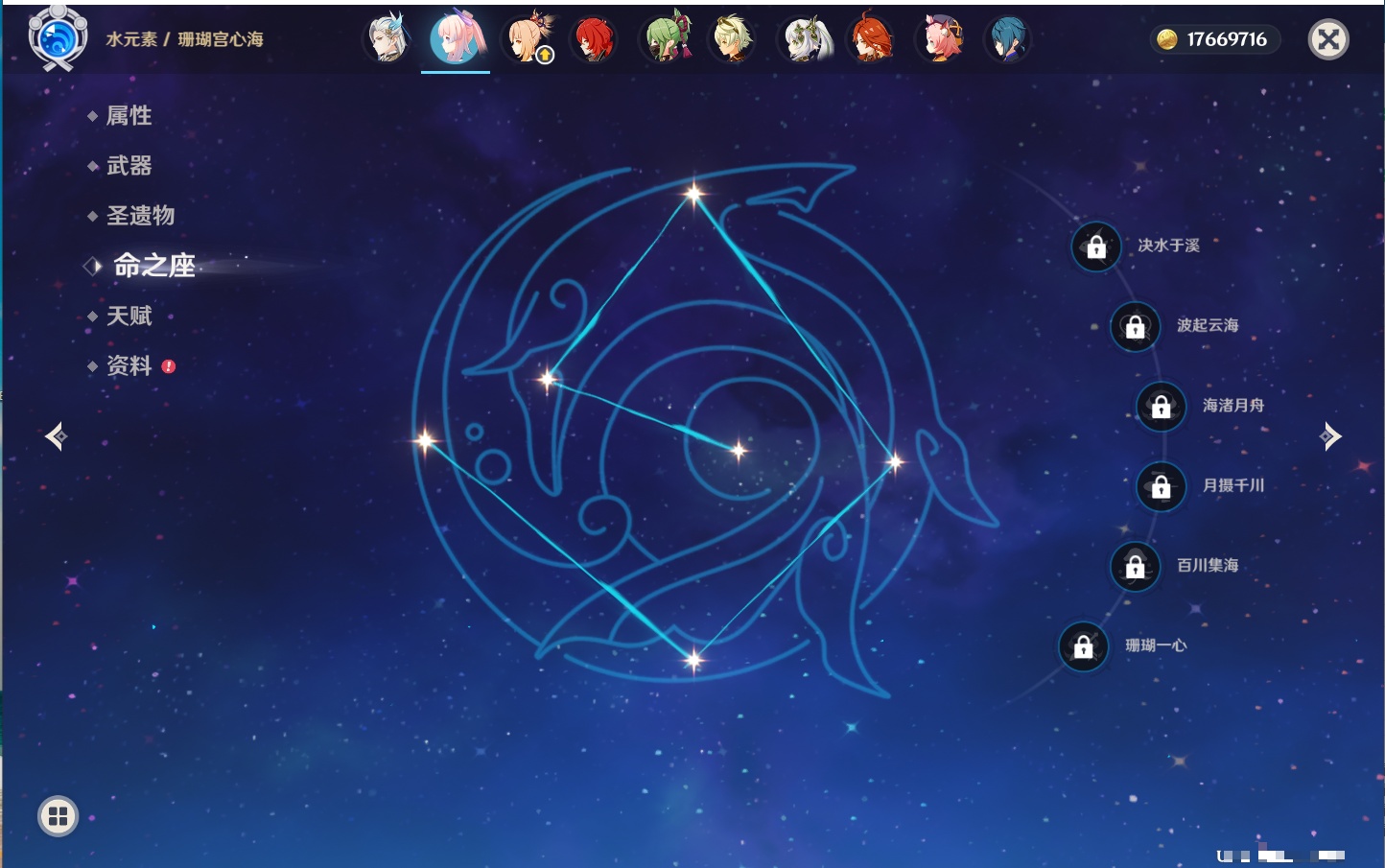Go to the next character with right arrow

click(1330, 436)
